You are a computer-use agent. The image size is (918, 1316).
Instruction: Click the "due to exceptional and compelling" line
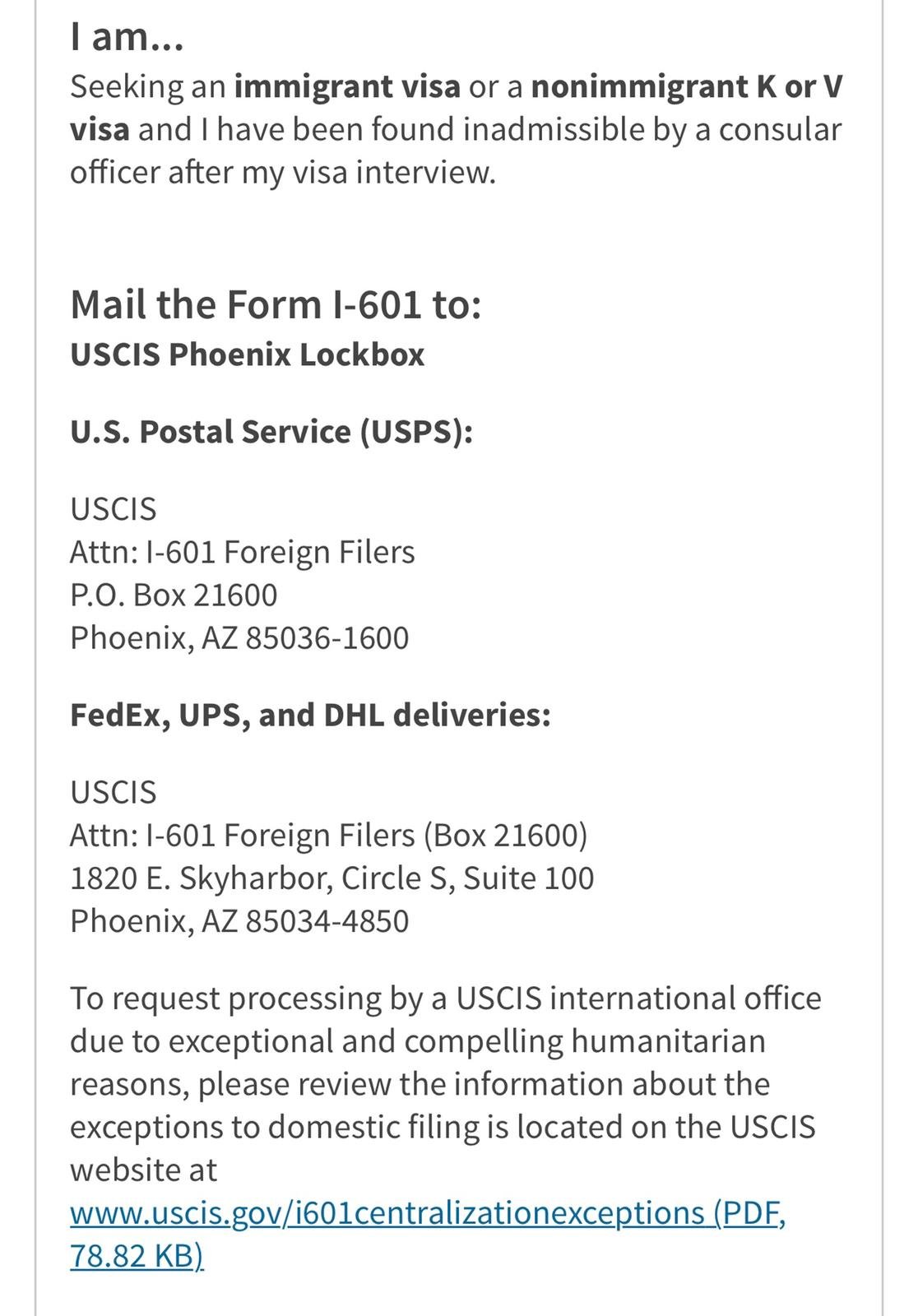point(418,1042)
